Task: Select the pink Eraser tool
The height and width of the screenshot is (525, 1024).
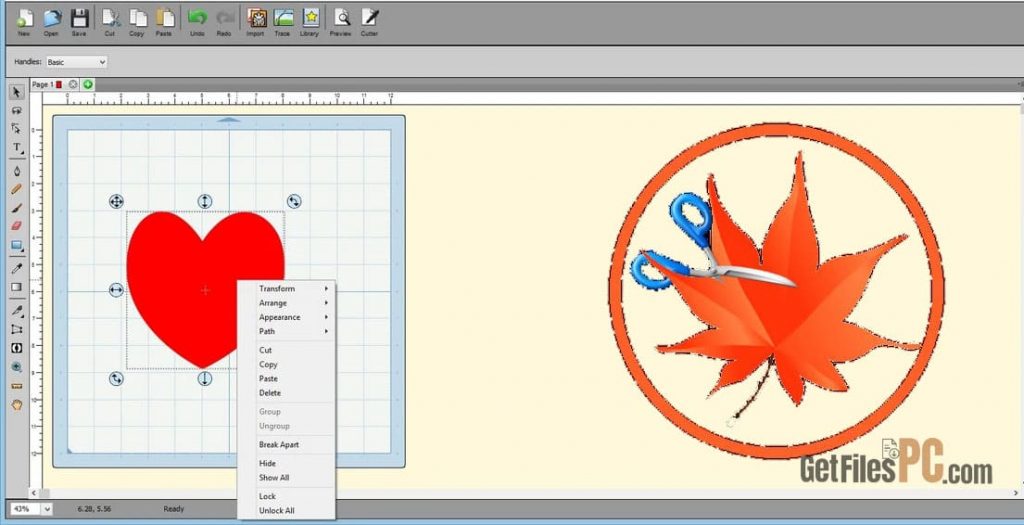Action: (x=17, y=226)
